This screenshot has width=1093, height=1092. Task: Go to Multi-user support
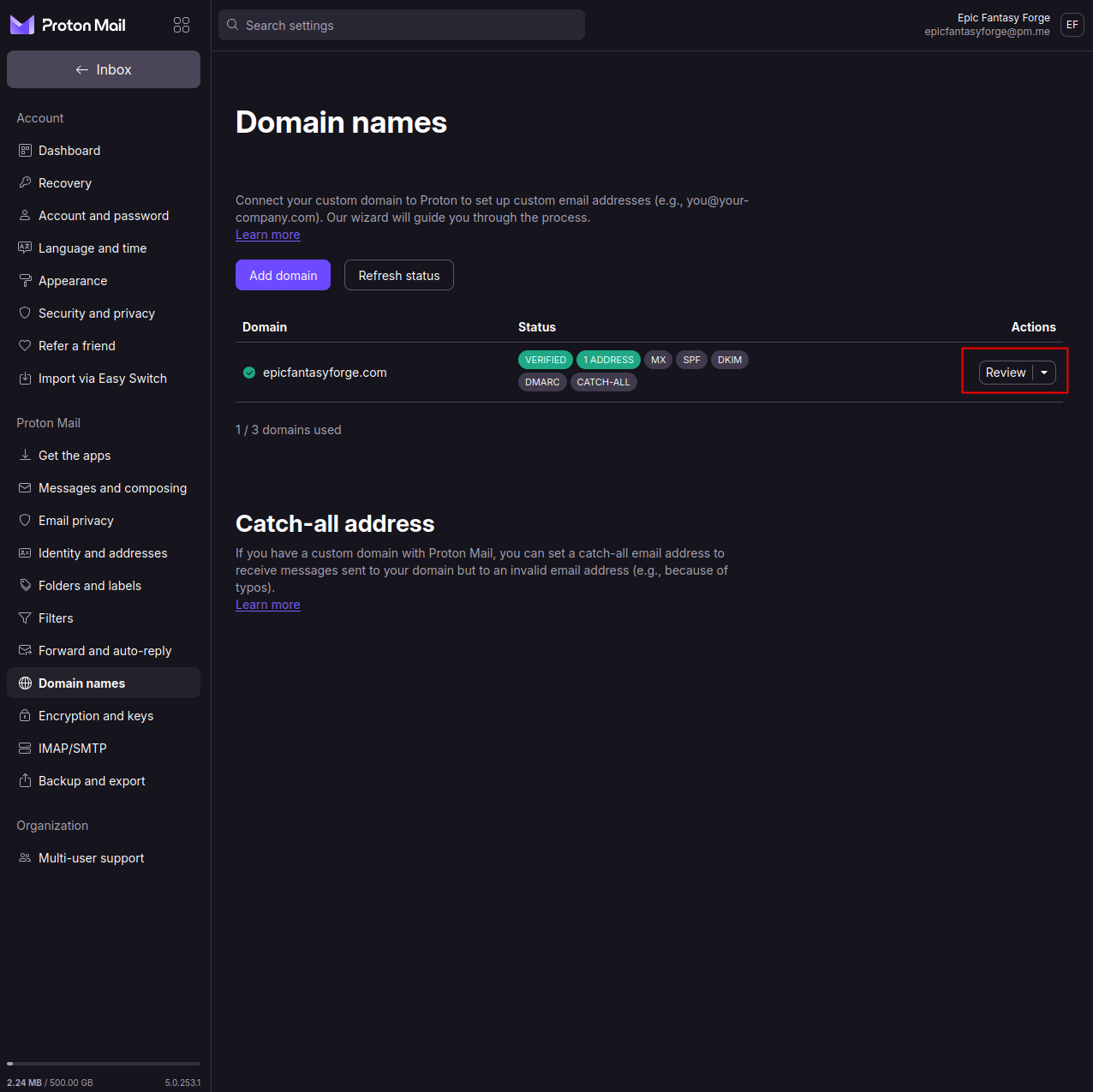(x=104, y=858)
